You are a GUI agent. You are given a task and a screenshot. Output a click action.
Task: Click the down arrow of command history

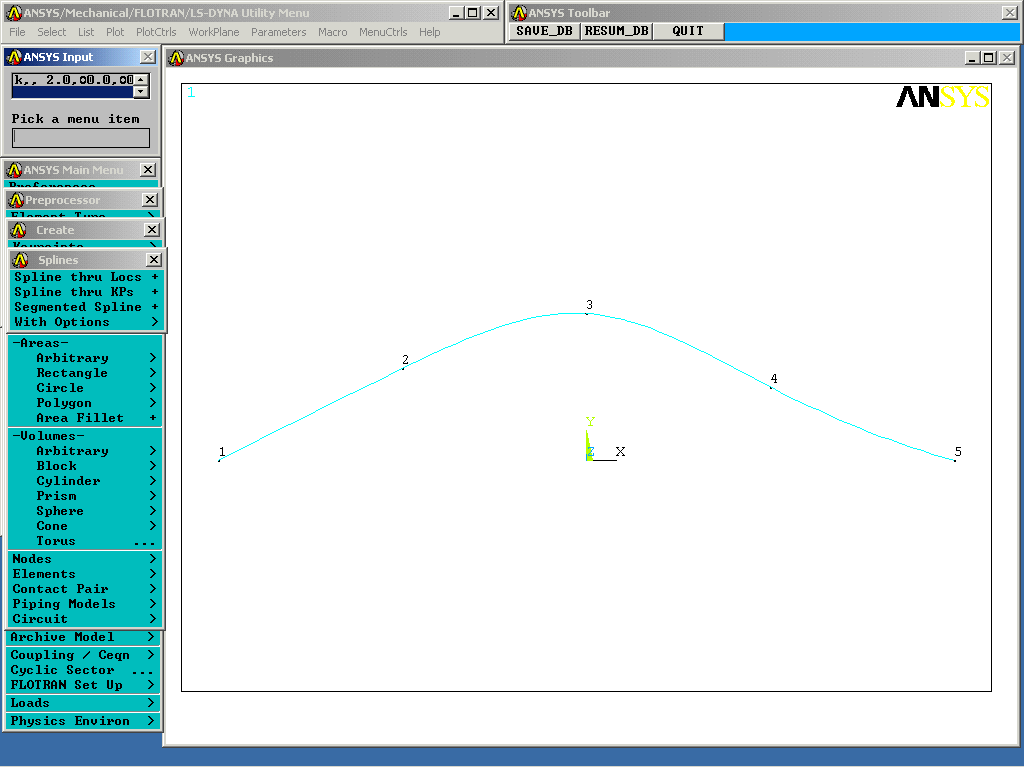pos(141,92)
